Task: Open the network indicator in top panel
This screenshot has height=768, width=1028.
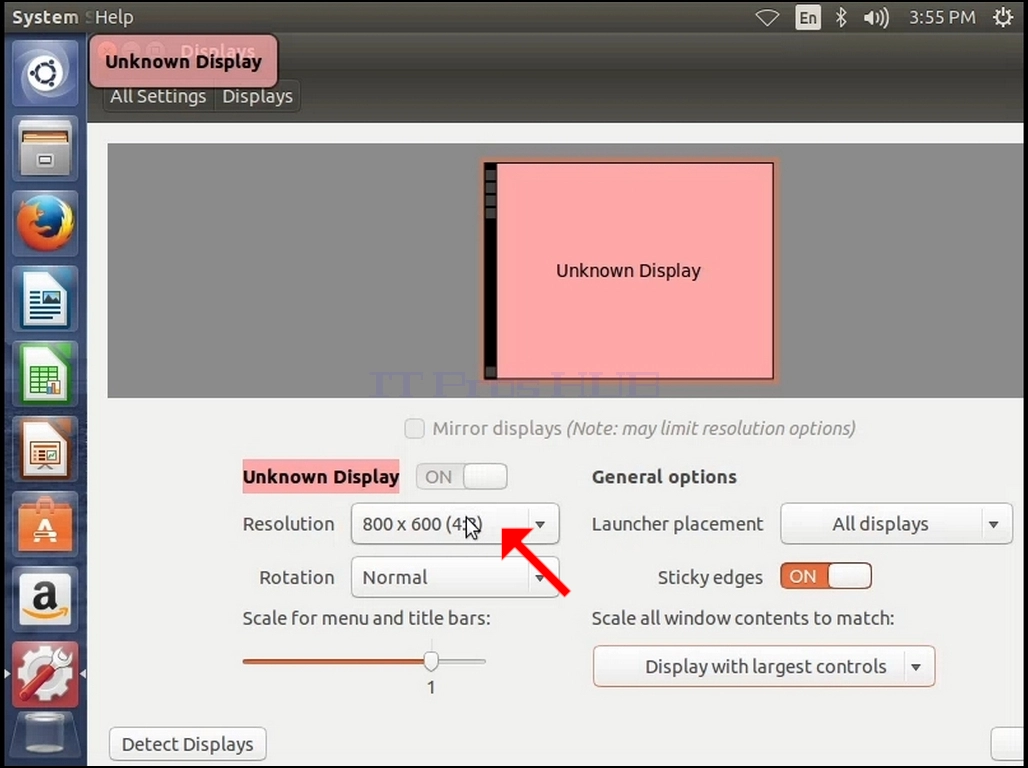Action: coord(767,18)
